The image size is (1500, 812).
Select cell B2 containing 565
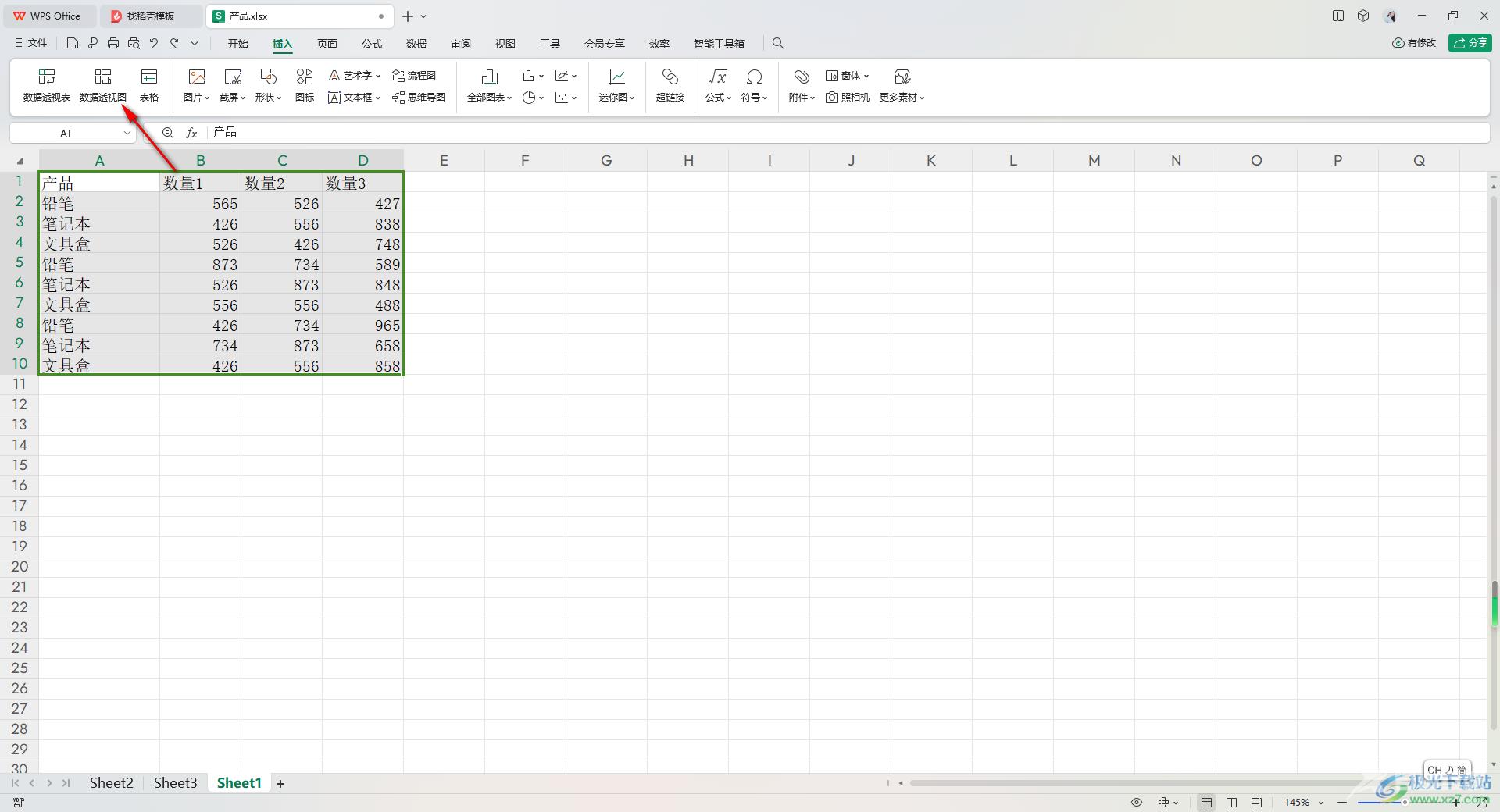[201, 204]
